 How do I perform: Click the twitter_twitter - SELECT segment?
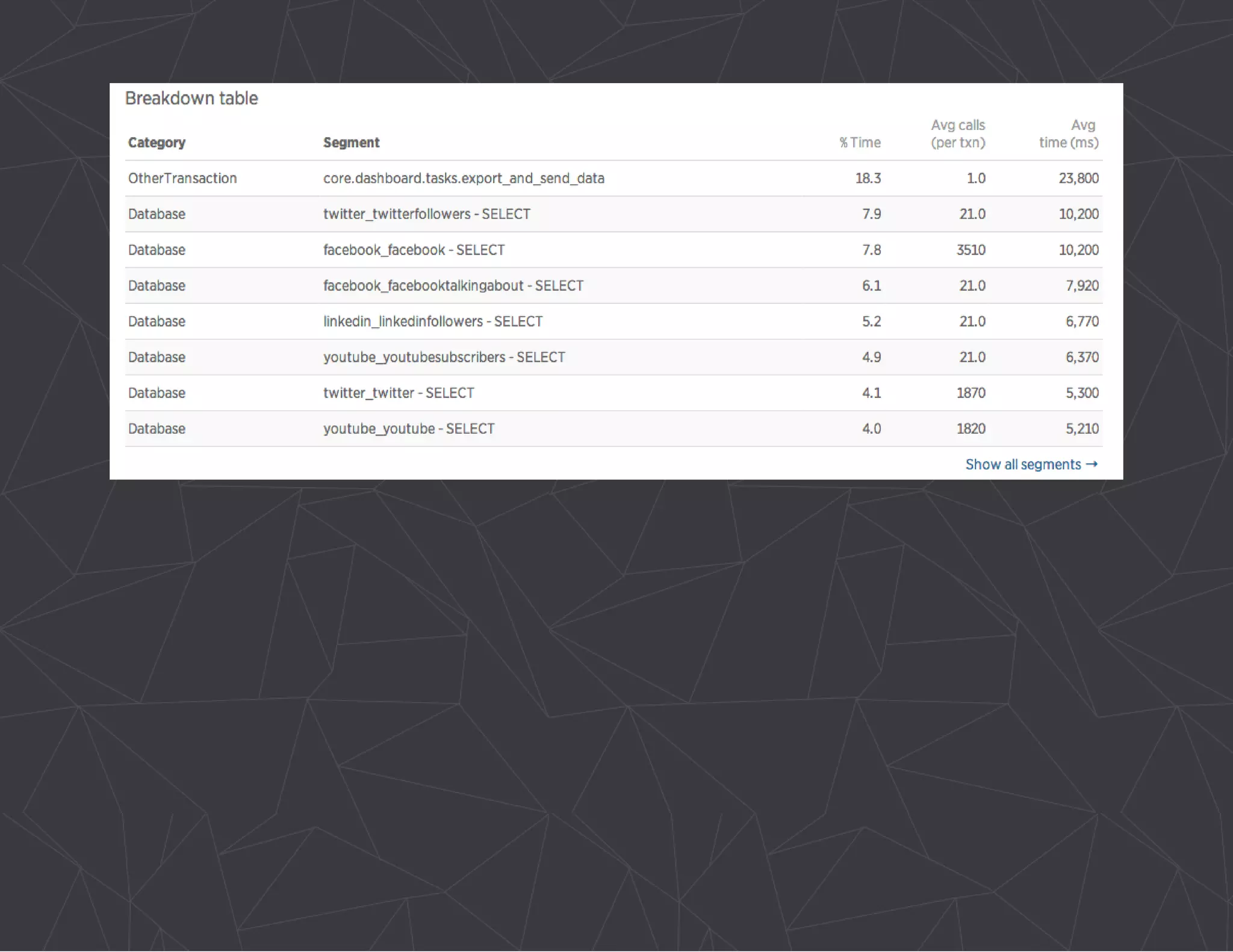399,393
